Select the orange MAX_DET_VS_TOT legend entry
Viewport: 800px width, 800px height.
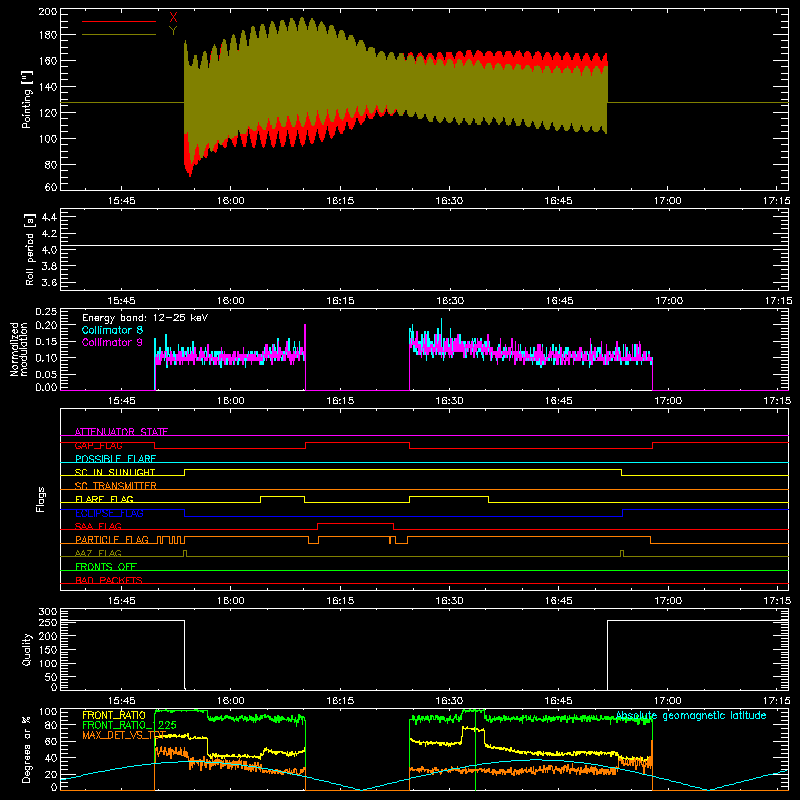pos(124,735)
